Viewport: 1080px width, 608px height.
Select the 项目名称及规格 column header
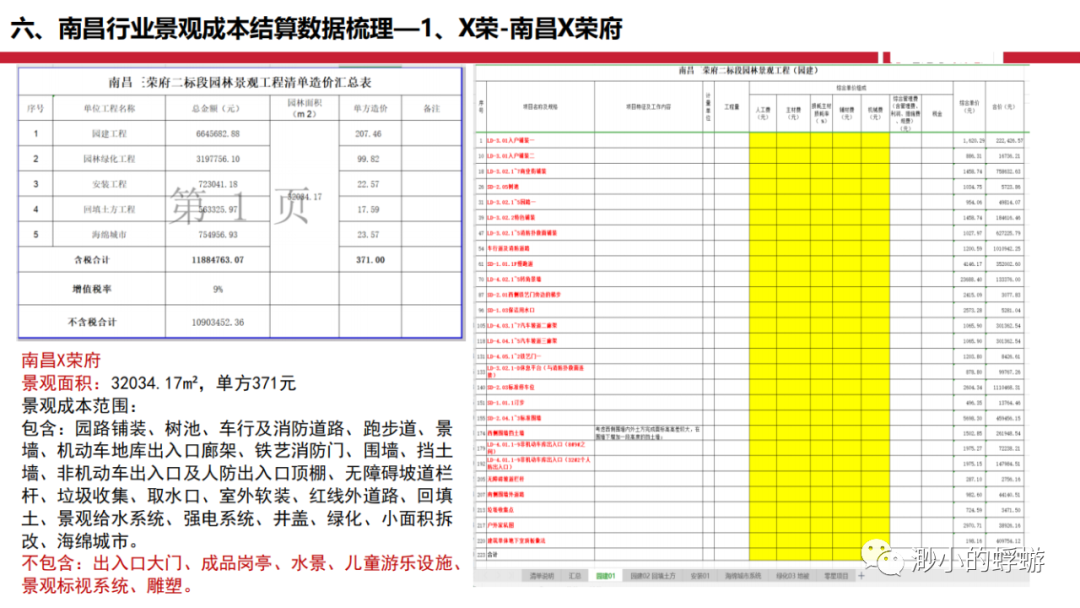(540, 107)
